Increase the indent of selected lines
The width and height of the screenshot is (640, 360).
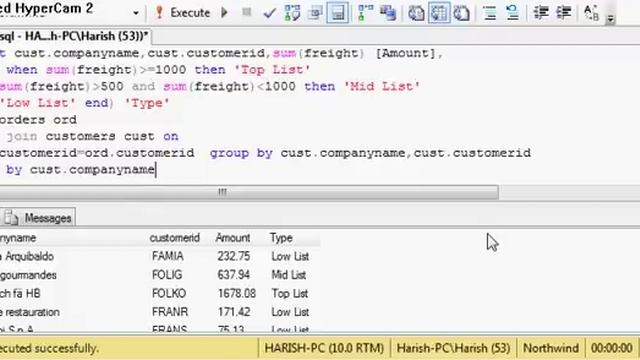click(564, 13)
